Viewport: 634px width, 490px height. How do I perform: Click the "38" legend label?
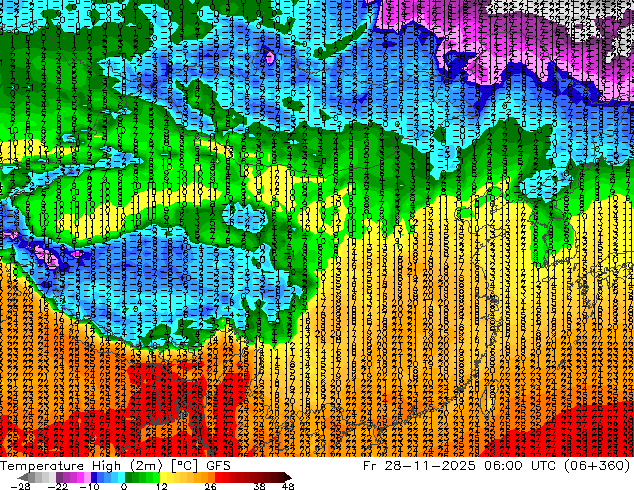coord(260,486)
